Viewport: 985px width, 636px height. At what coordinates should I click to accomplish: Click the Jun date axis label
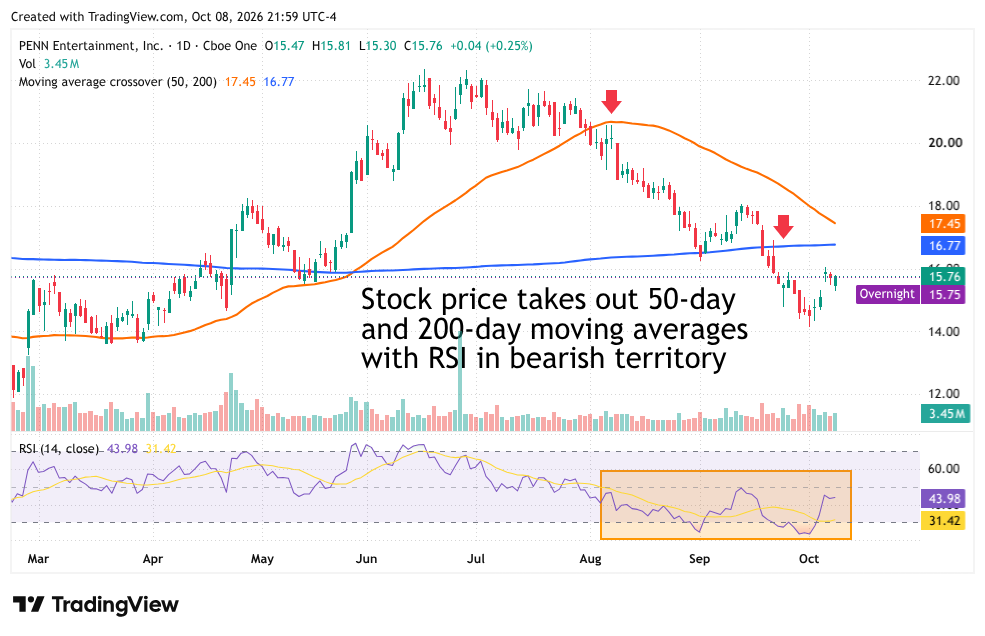point(366,559)
